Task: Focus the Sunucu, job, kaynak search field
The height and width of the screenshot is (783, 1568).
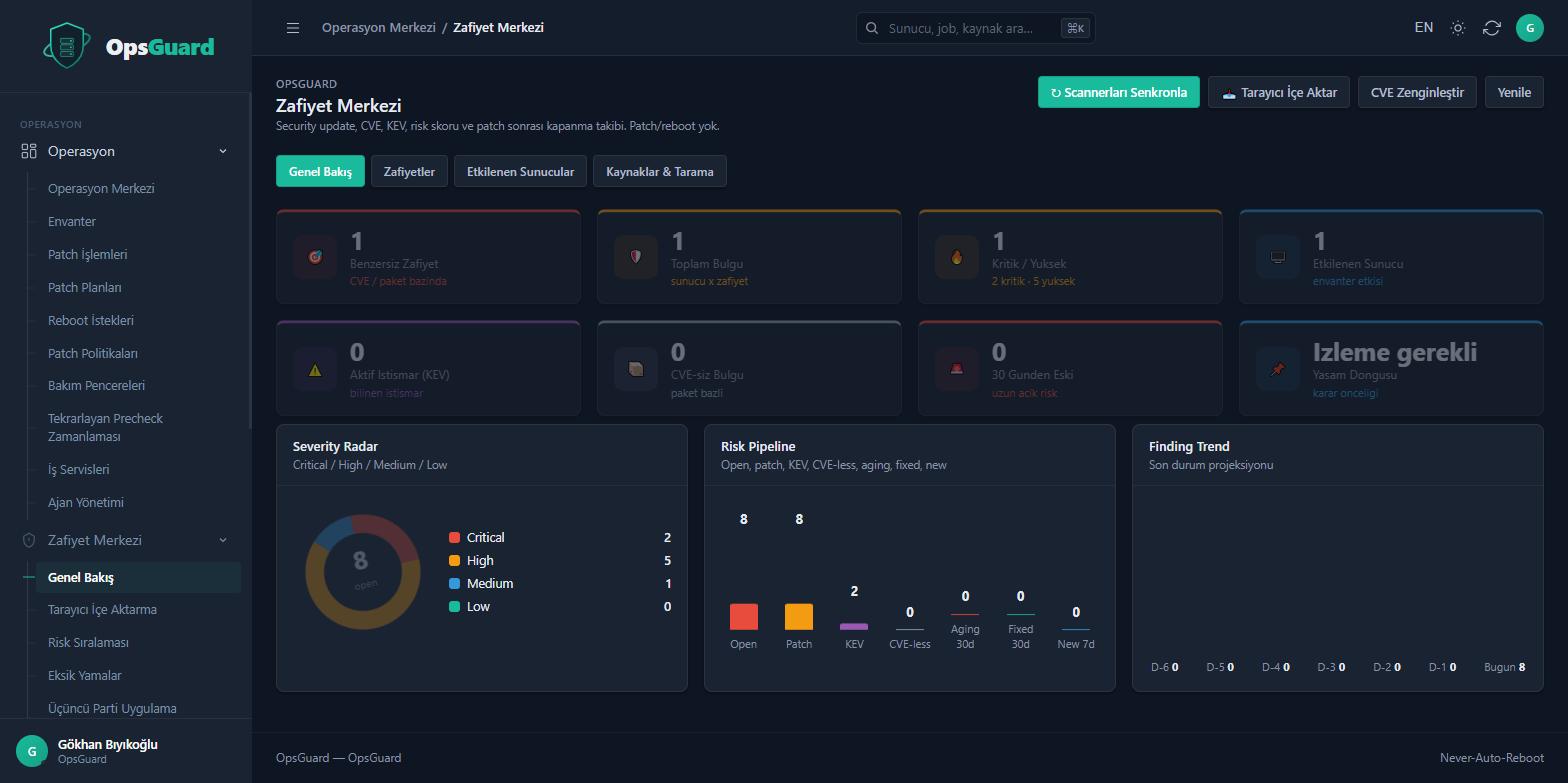Action: coord(975,28)
